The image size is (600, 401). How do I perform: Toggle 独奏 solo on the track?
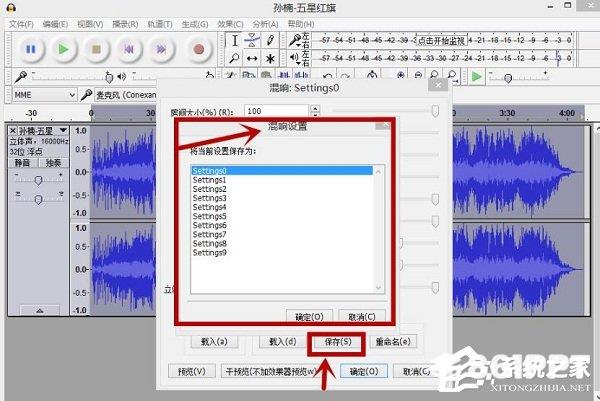53,163
